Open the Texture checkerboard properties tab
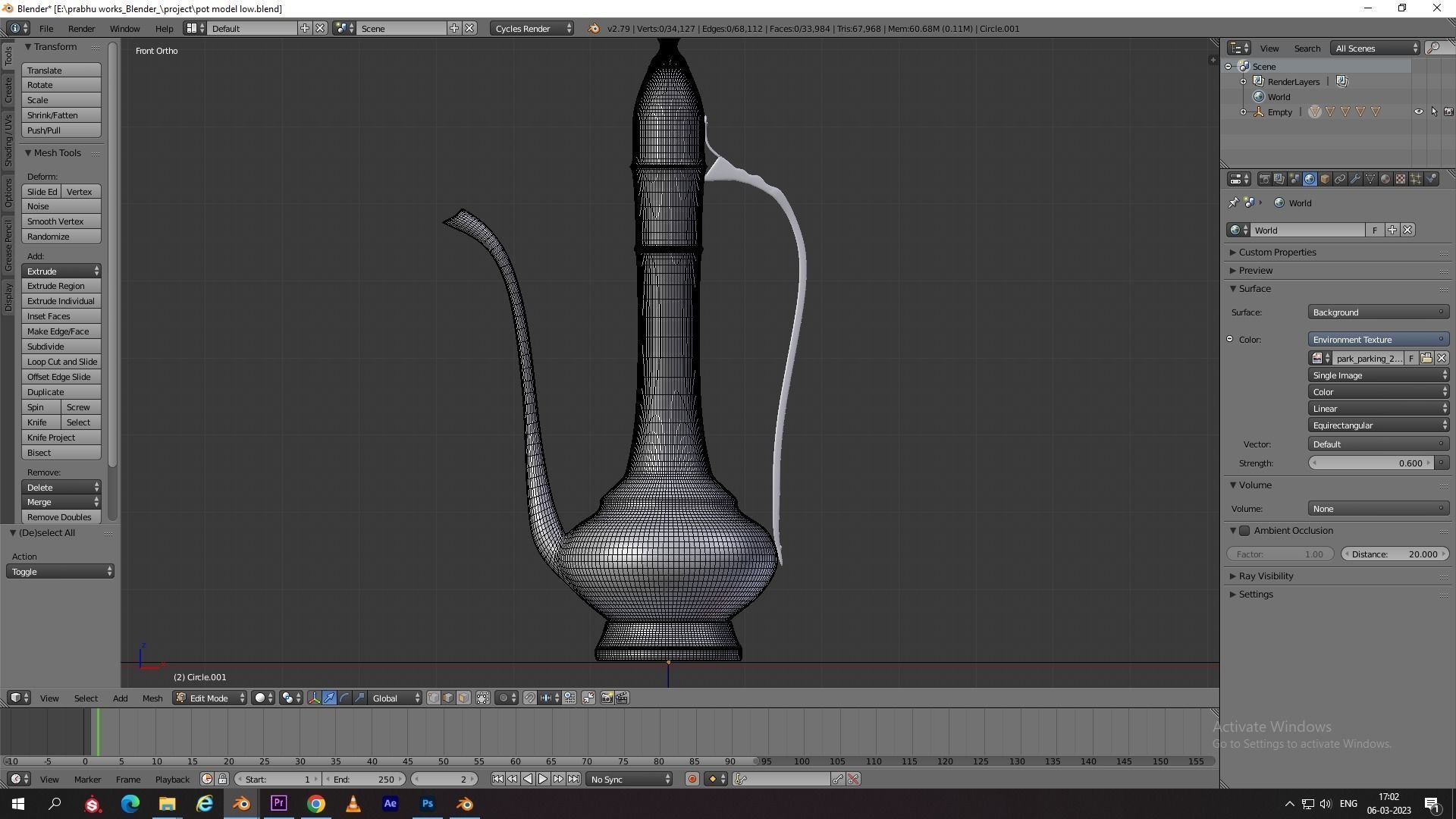 point(1401,179)
